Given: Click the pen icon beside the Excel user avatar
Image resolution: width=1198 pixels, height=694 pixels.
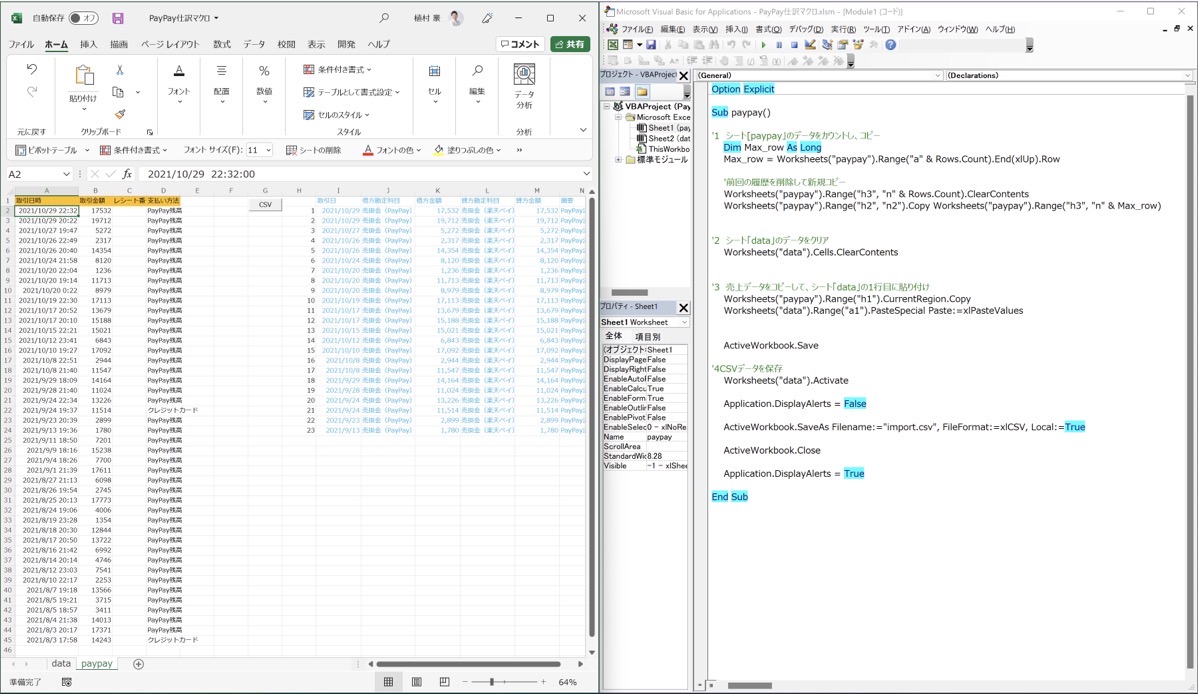Looking at the screenshot, I should coord(487,18).
